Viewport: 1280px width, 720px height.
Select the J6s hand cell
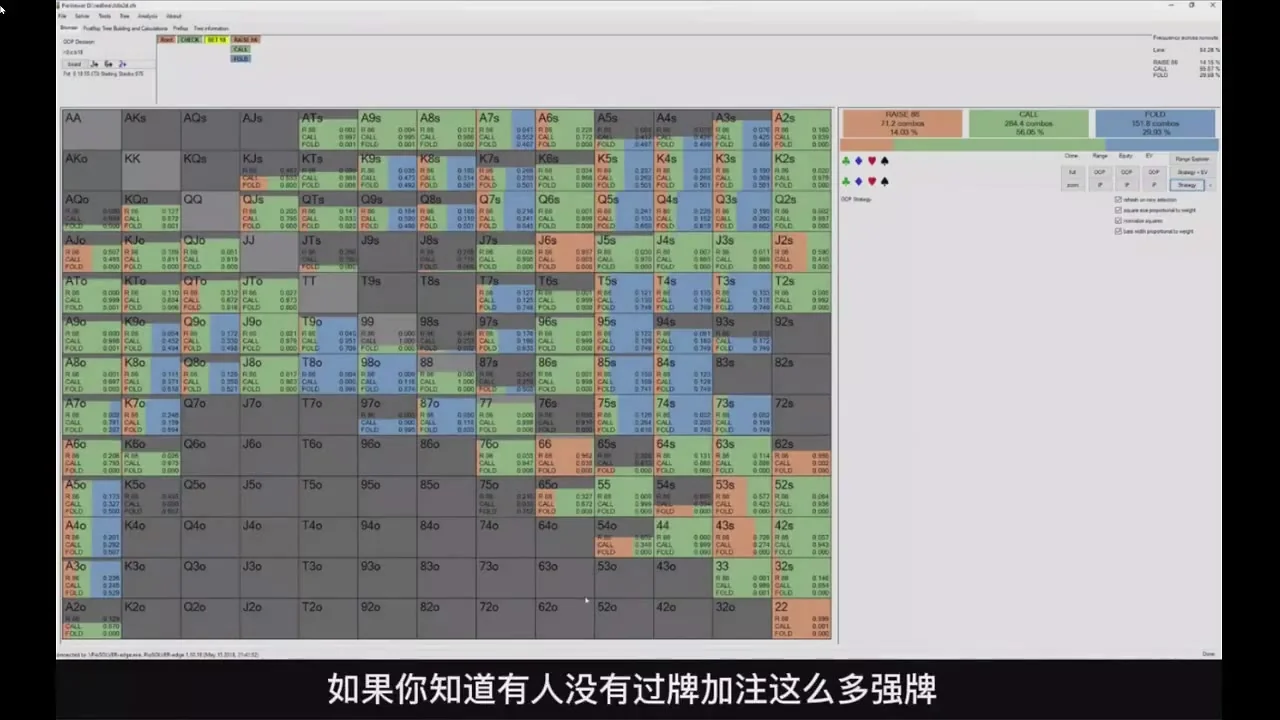565,252
